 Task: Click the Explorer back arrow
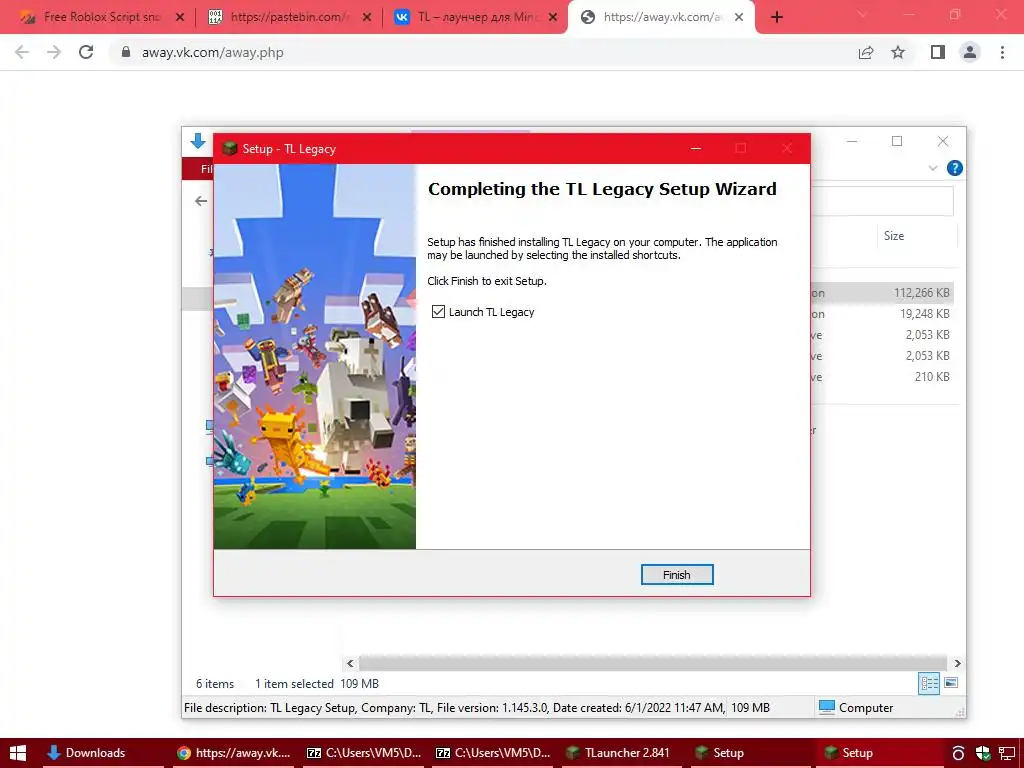pos(201,201)
